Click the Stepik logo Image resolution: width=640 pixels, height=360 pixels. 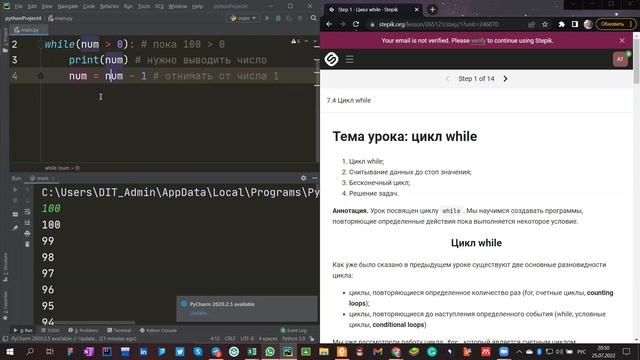pyautogui.click(x=331, y=59)
